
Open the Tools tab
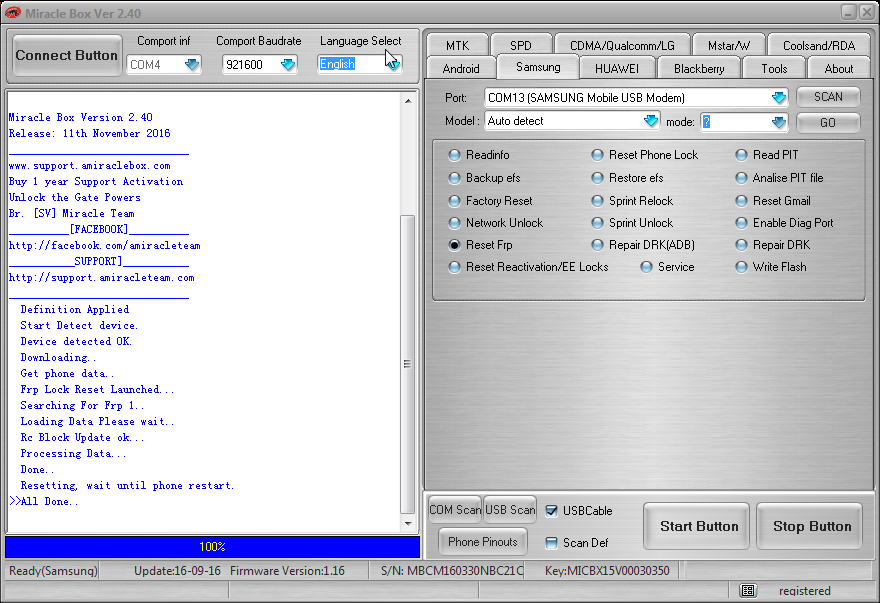coord(774,68)
